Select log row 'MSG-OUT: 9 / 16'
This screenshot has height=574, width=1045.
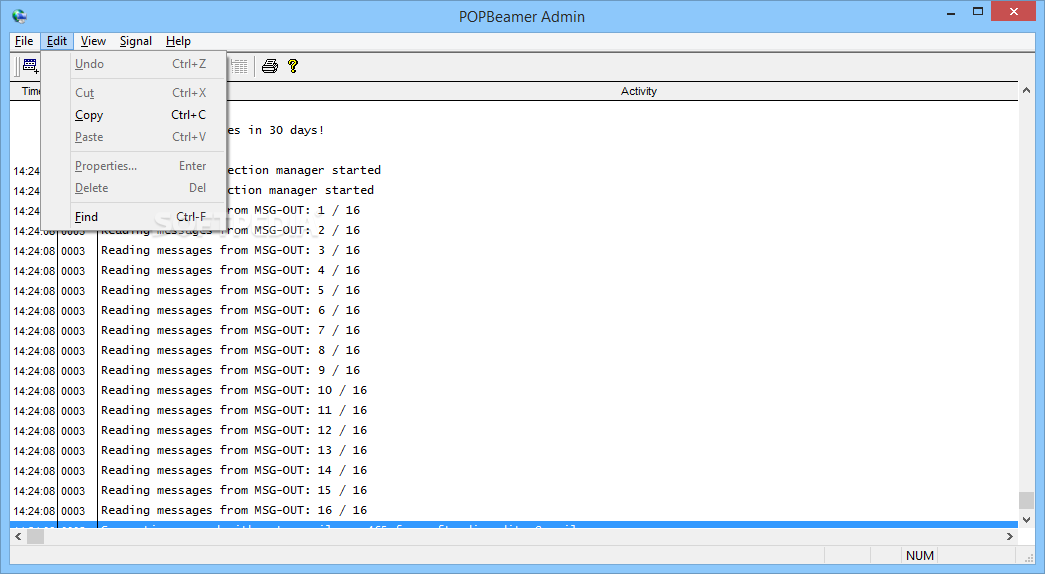click(514, 371)
